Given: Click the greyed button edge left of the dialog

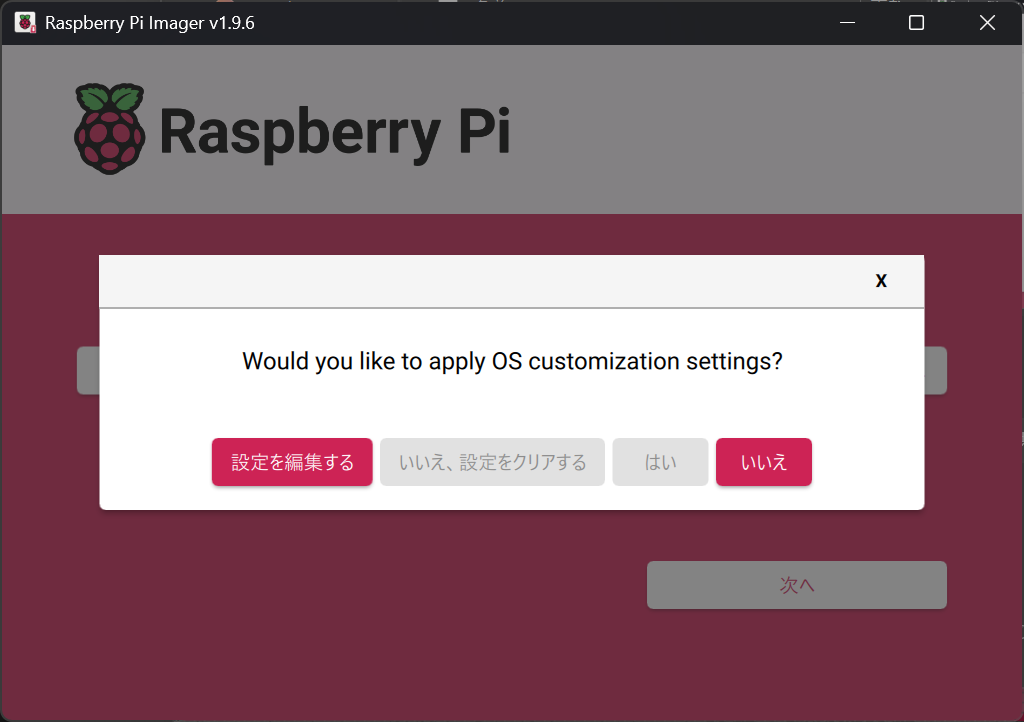Looking at the screenshot, I should (x=88, y=370).
